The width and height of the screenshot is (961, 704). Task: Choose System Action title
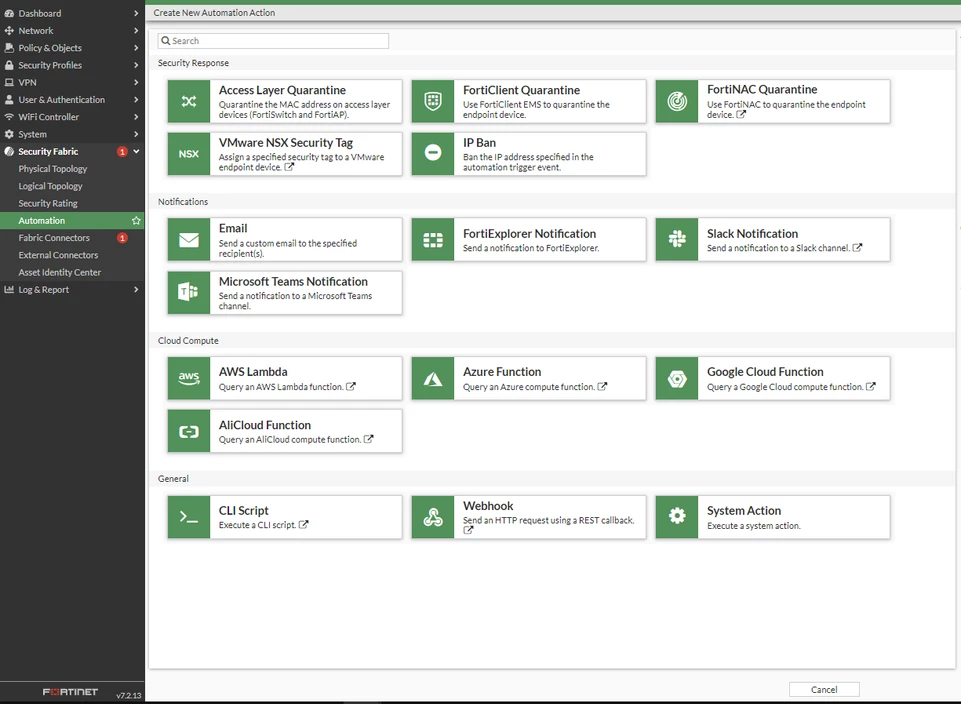[x=744, y=510]
